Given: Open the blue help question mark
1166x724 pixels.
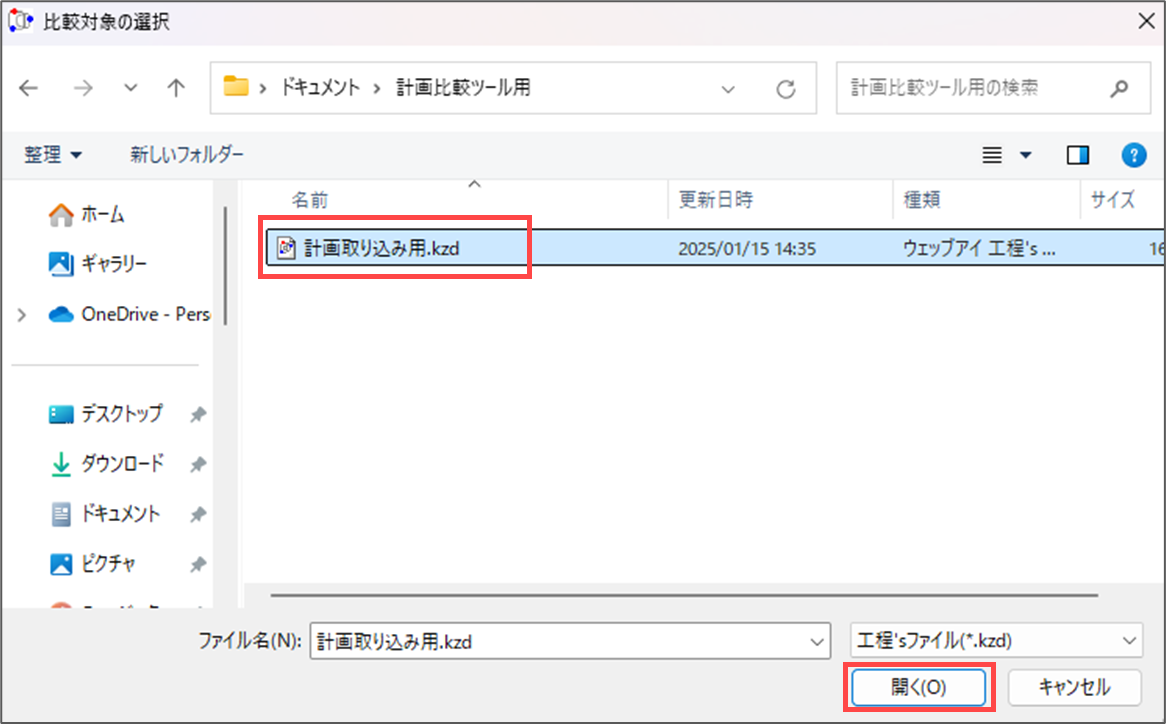Looking at the screenshot, I should coord(1133,155).
